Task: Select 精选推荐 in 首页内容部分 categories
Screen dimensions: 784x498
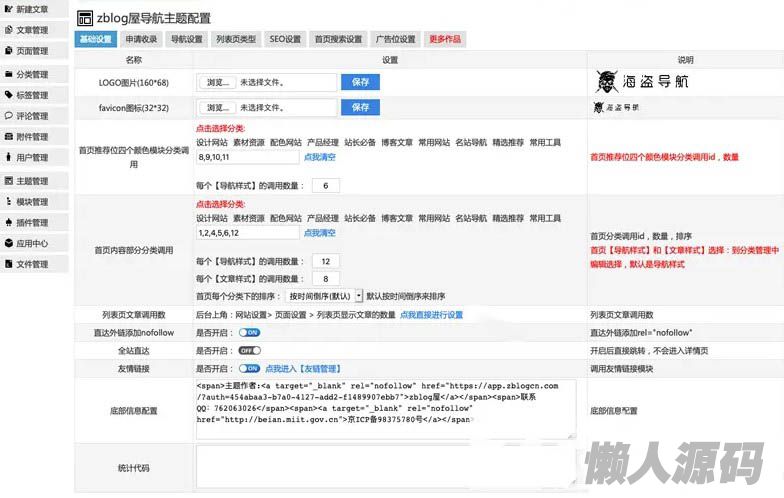Action: click(x=508, y=218)
